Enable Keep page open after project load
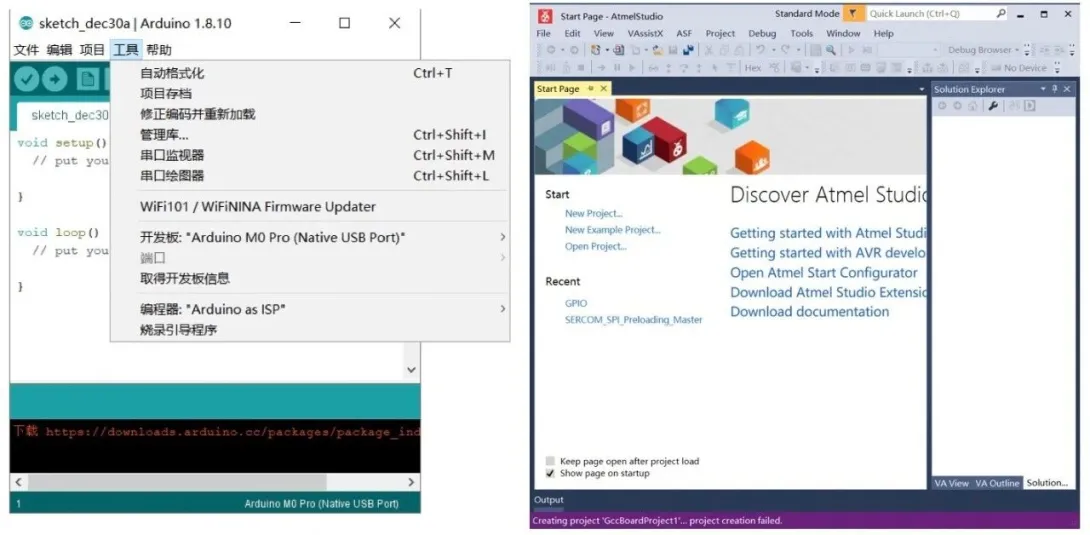The image size is (1090, 535). click(551, 461)
